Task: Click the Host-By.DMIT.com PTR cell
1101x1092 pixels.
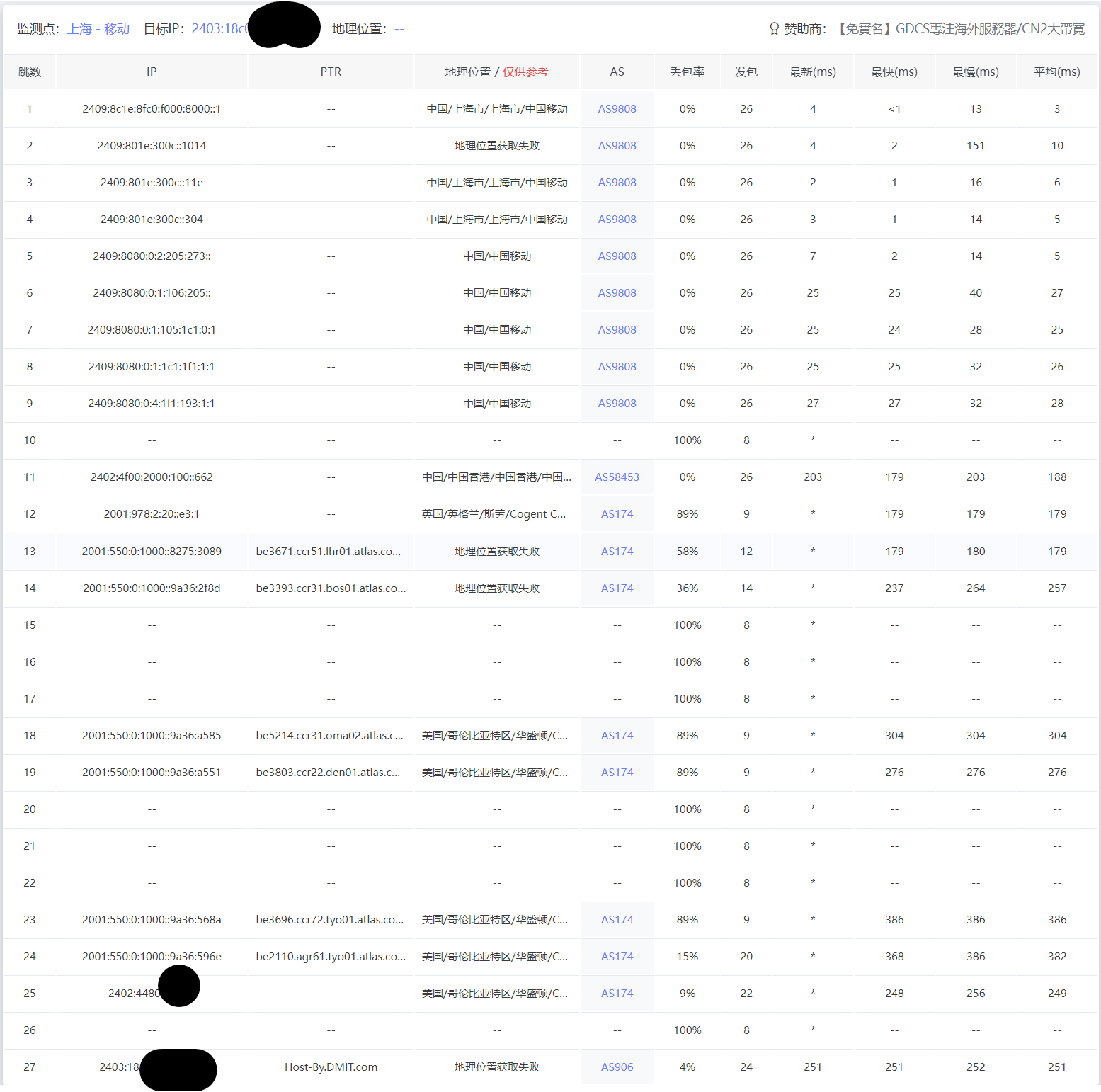Action: point(331,1067)
